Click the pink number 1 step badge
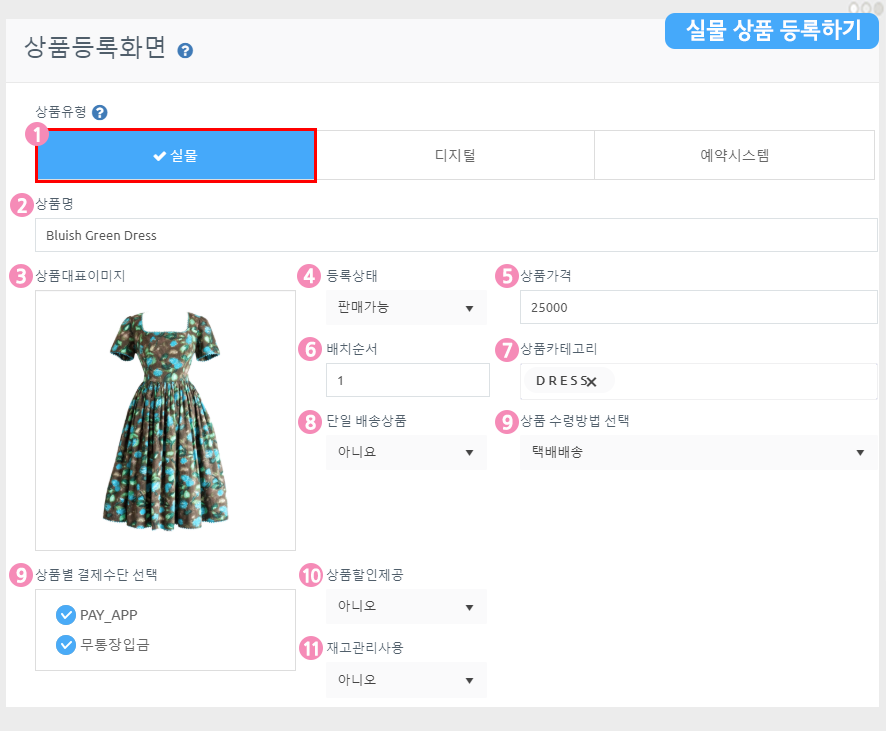Image resolution: width=886 pixels, height=731 pixels. pyautogui.click(x=37, y=133)
